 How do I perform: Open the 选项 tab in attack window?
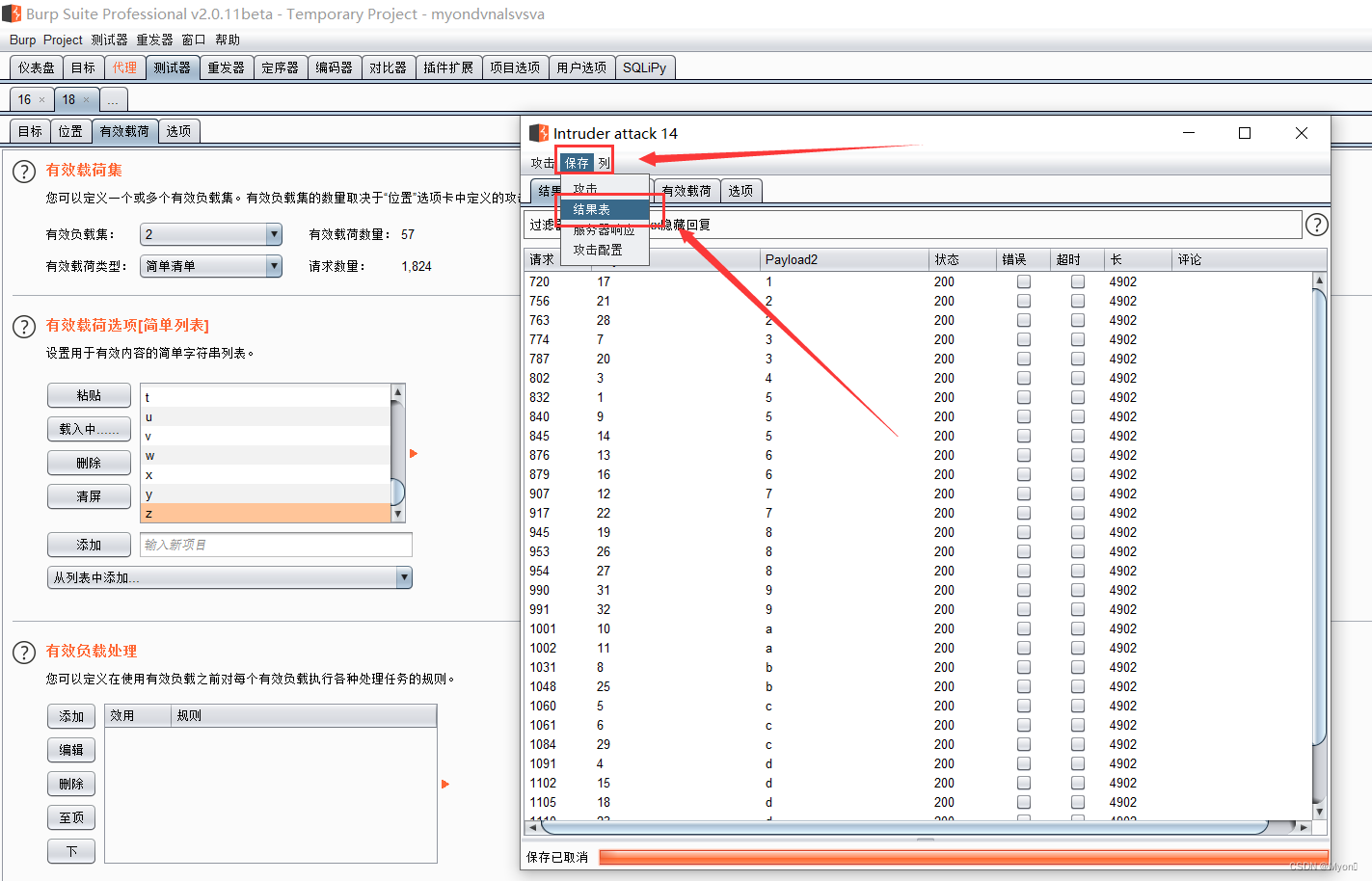(x=740, y=191)
